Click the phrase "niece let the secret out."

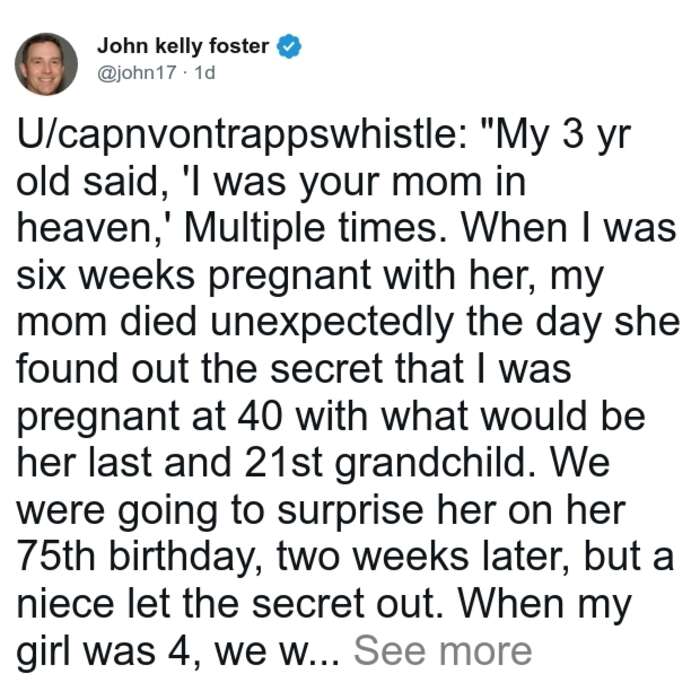(x=230, y=604)
